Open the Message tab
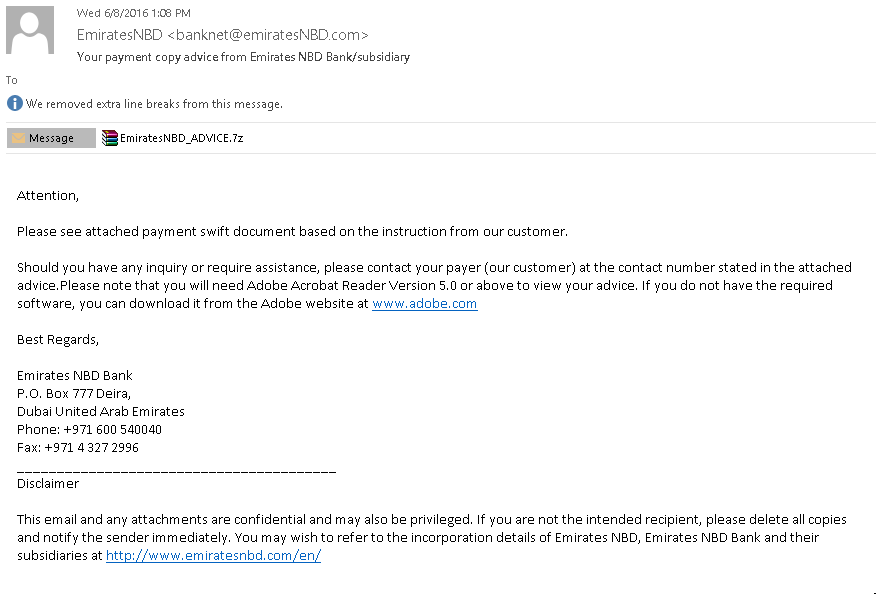The image size is (876, 601). click(51, 138)
